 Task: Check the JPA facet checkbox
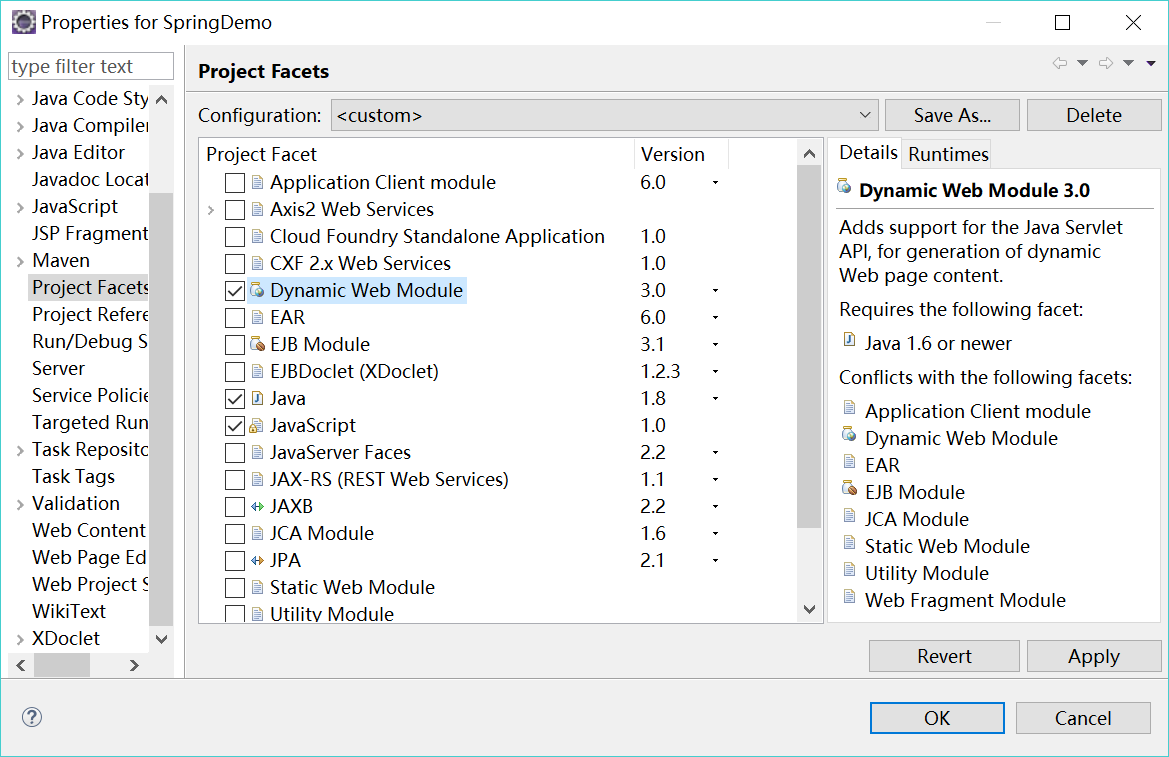pyautogui.click(x=233, y=560)
